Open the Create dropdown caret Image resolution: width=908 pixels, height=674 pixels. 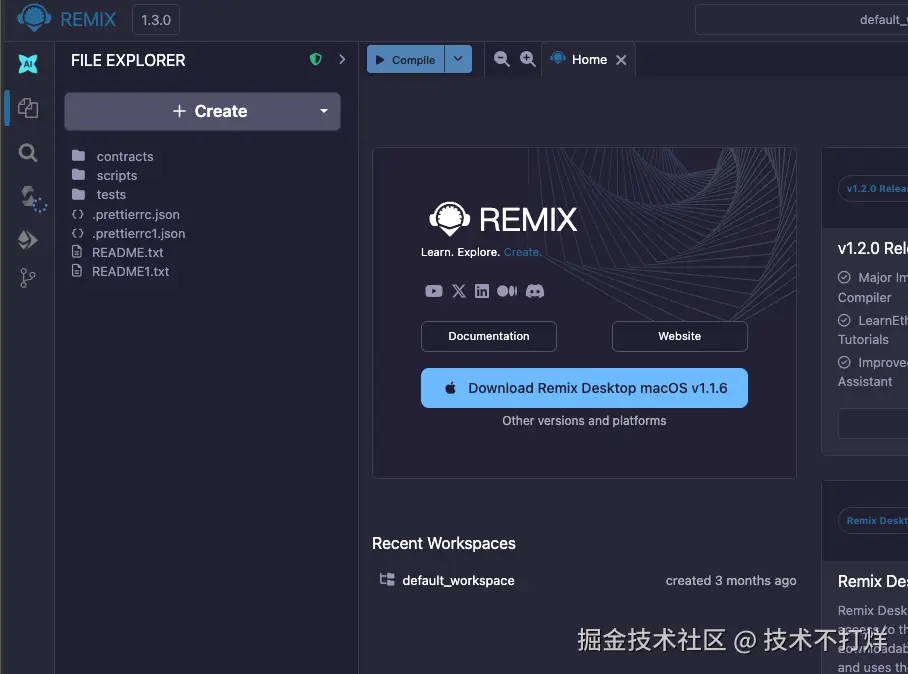(x=324, y=111)
